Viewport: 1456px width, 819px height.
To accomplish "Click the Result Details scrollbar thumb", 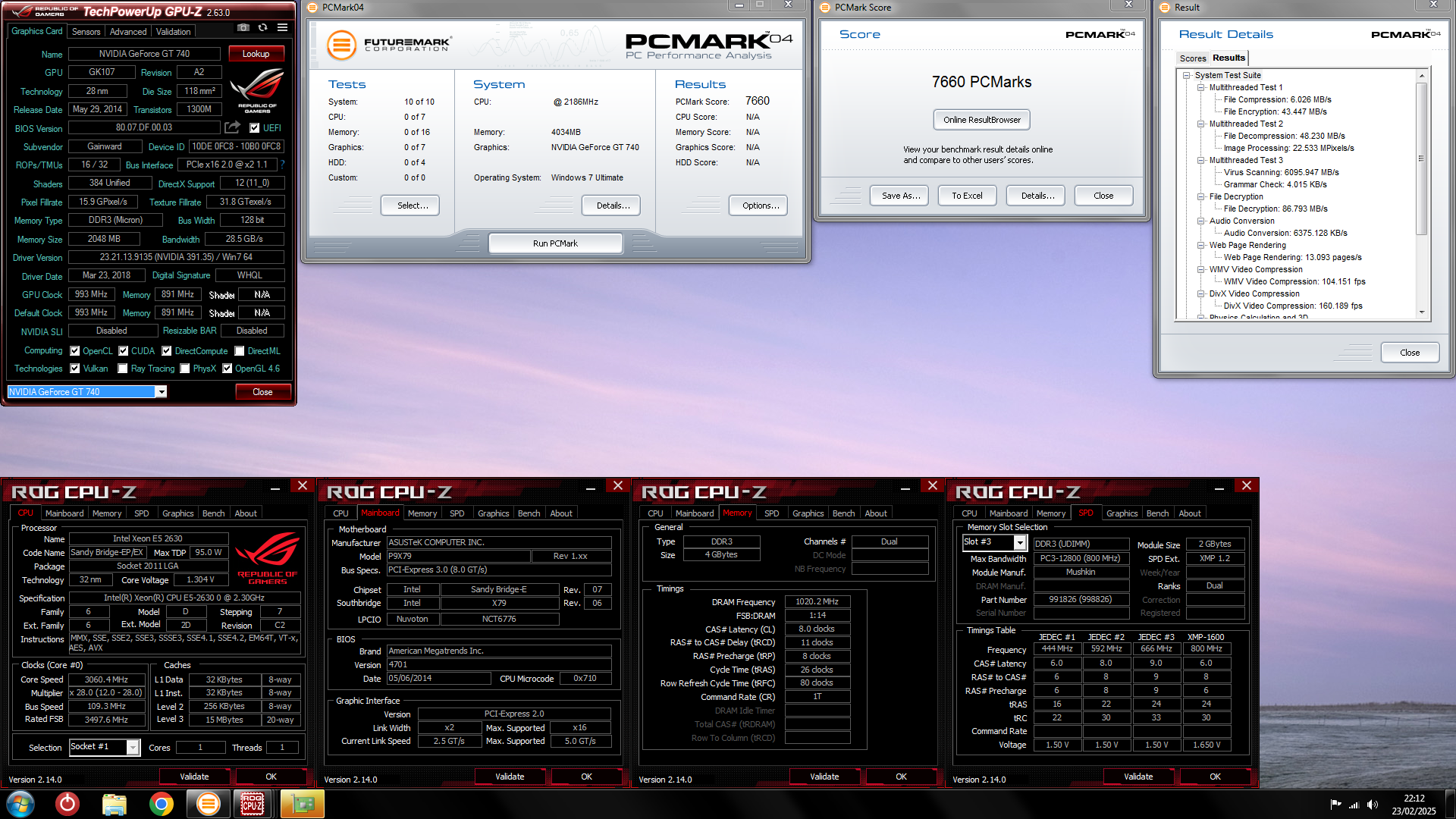I will click(x=1421, y=158).
